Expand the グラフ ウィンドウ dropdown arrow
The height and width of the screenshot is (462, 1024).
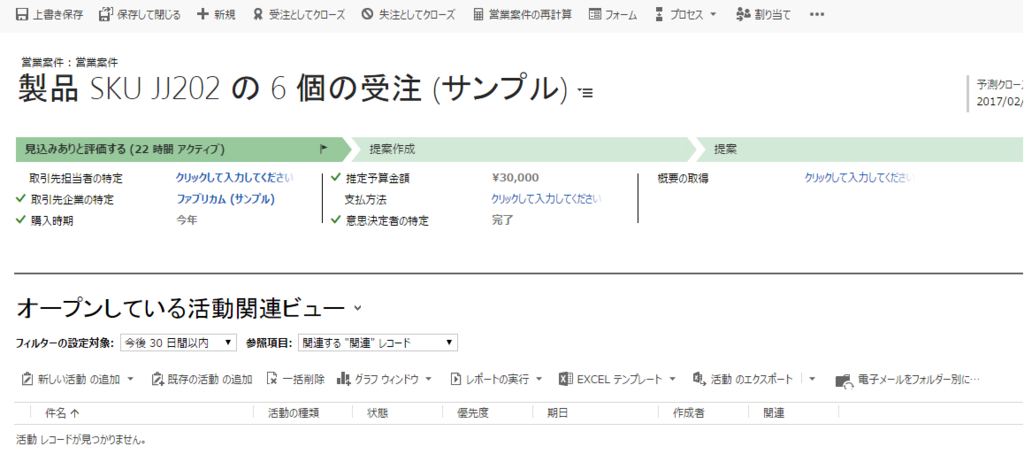coord(428,379)
